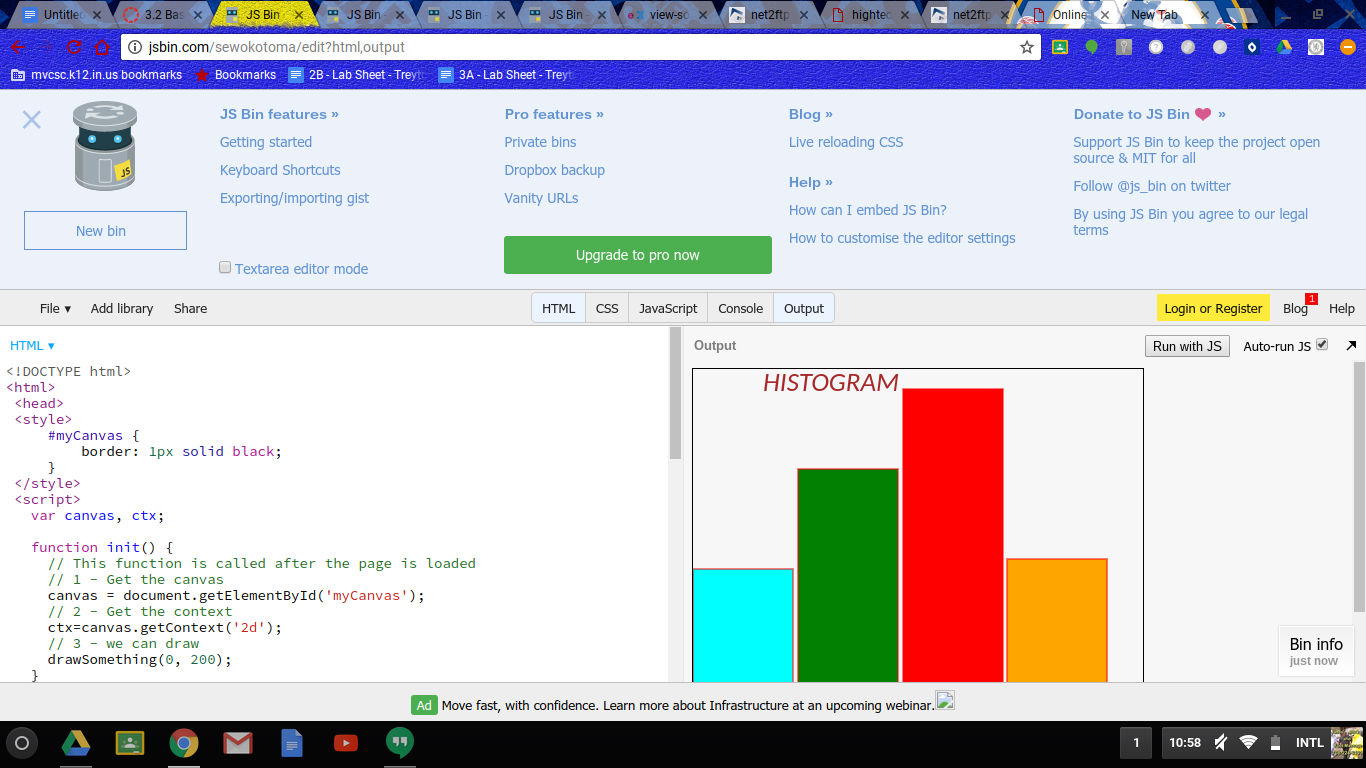This screenshot has width=1366, height=768.
Task: Click the browser home icon
Action: [101, 47]
